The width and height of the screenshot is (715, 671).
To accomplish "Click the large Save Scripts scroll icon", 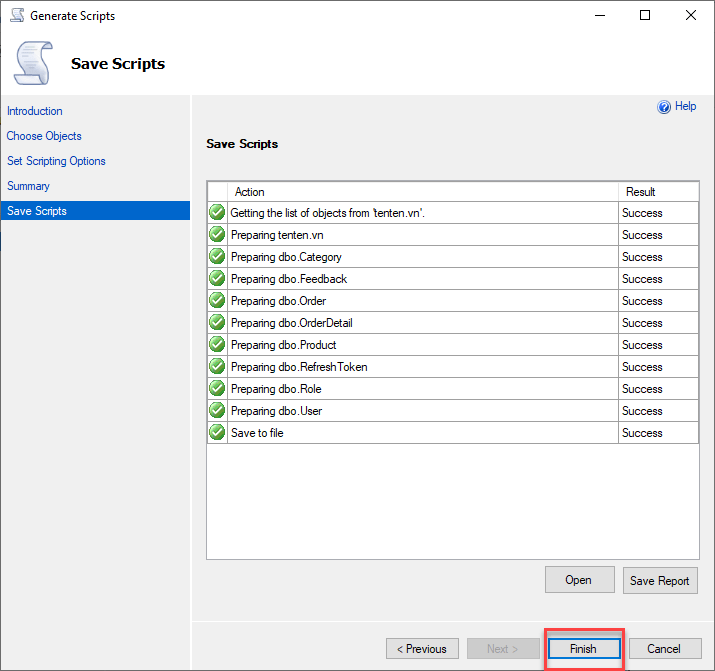I will coord(33,63).
